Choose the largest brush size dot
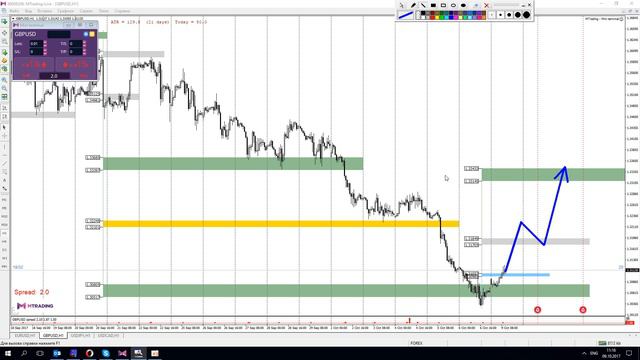Screen dimensions: 640x360 pyautogui.click(x=527, y=15)
